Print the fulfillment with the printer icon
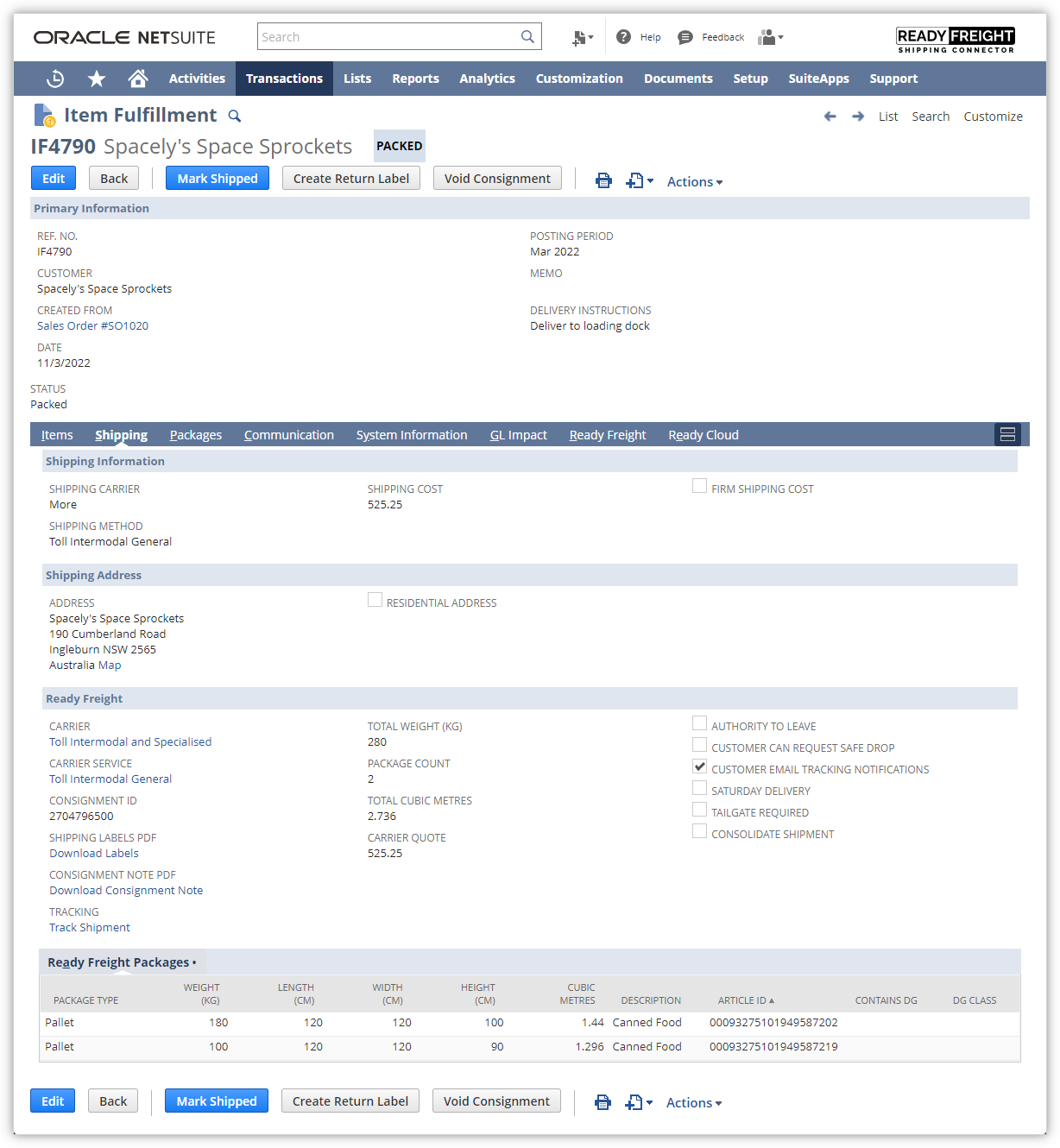Image resolution: width=1060 pixels, height=1148 pixels. coord(603,180)
